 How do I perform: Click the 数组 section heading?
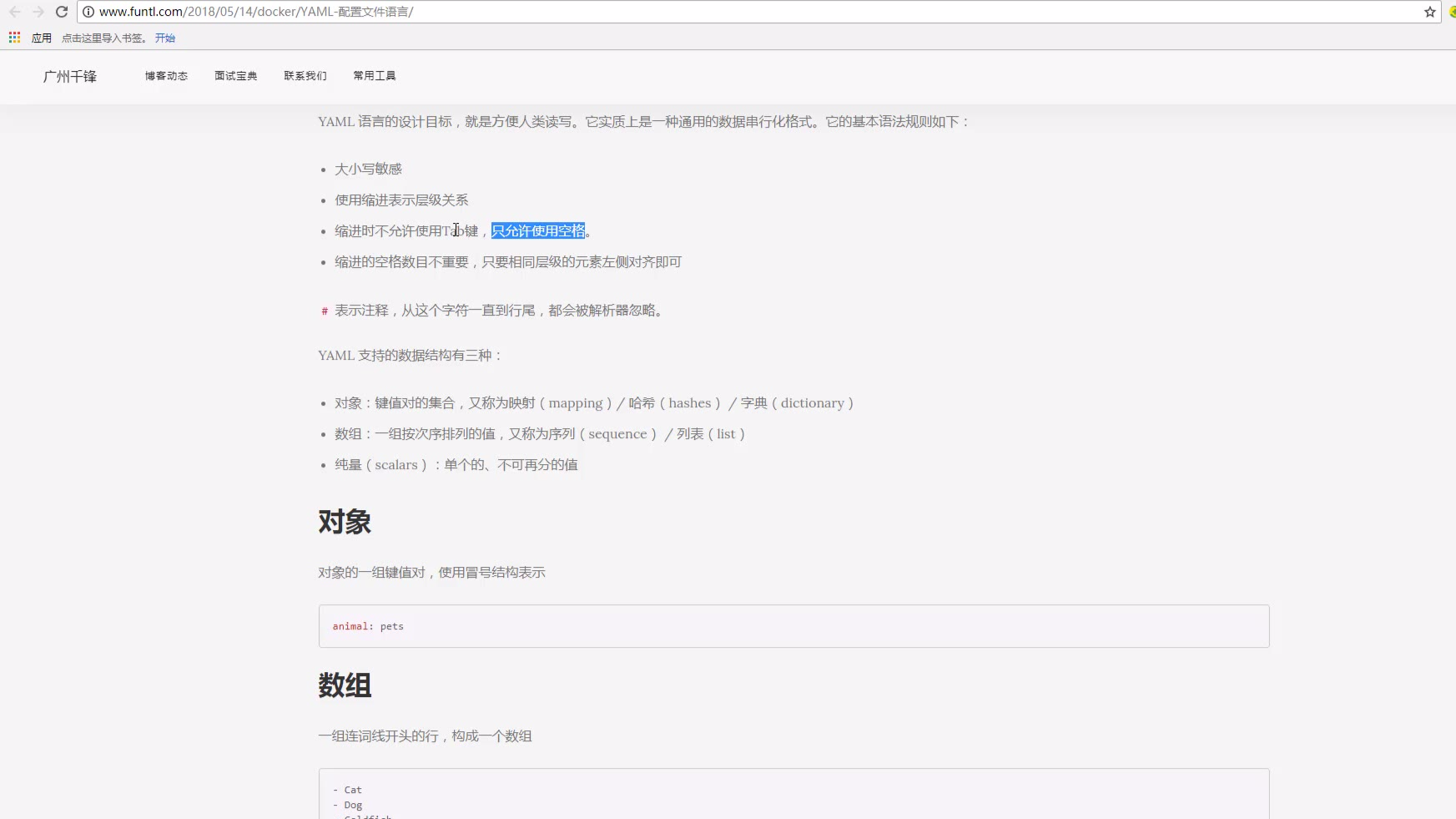pos(345,685)
